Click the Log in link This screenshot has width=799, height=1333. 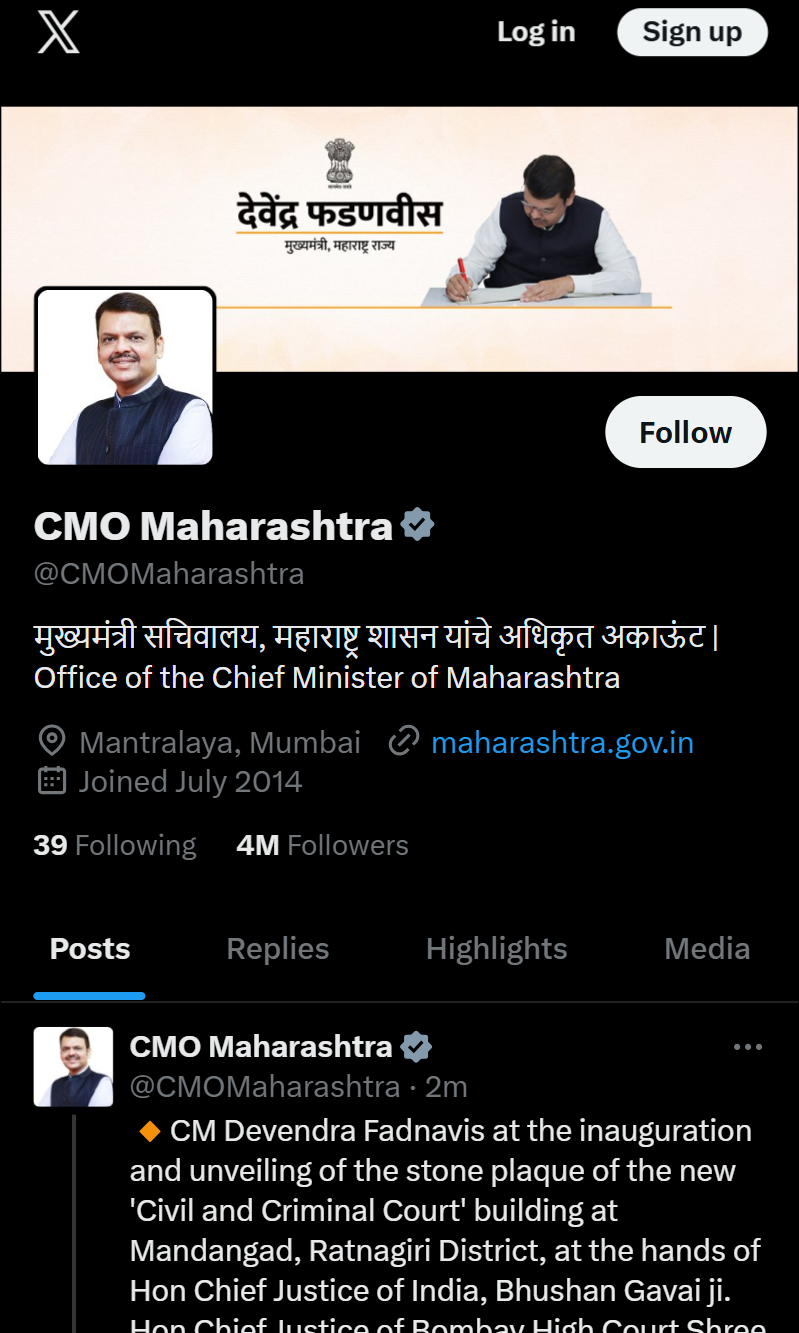click(536, 32)
